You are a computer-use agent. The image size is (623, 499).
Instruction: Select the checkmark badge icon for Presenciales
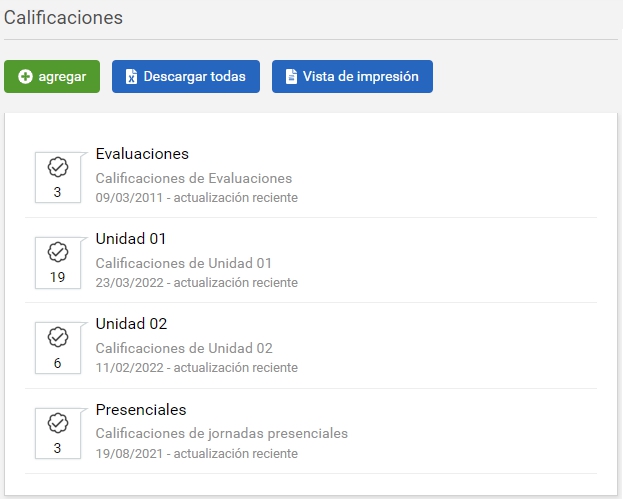[x=57, y=422]
